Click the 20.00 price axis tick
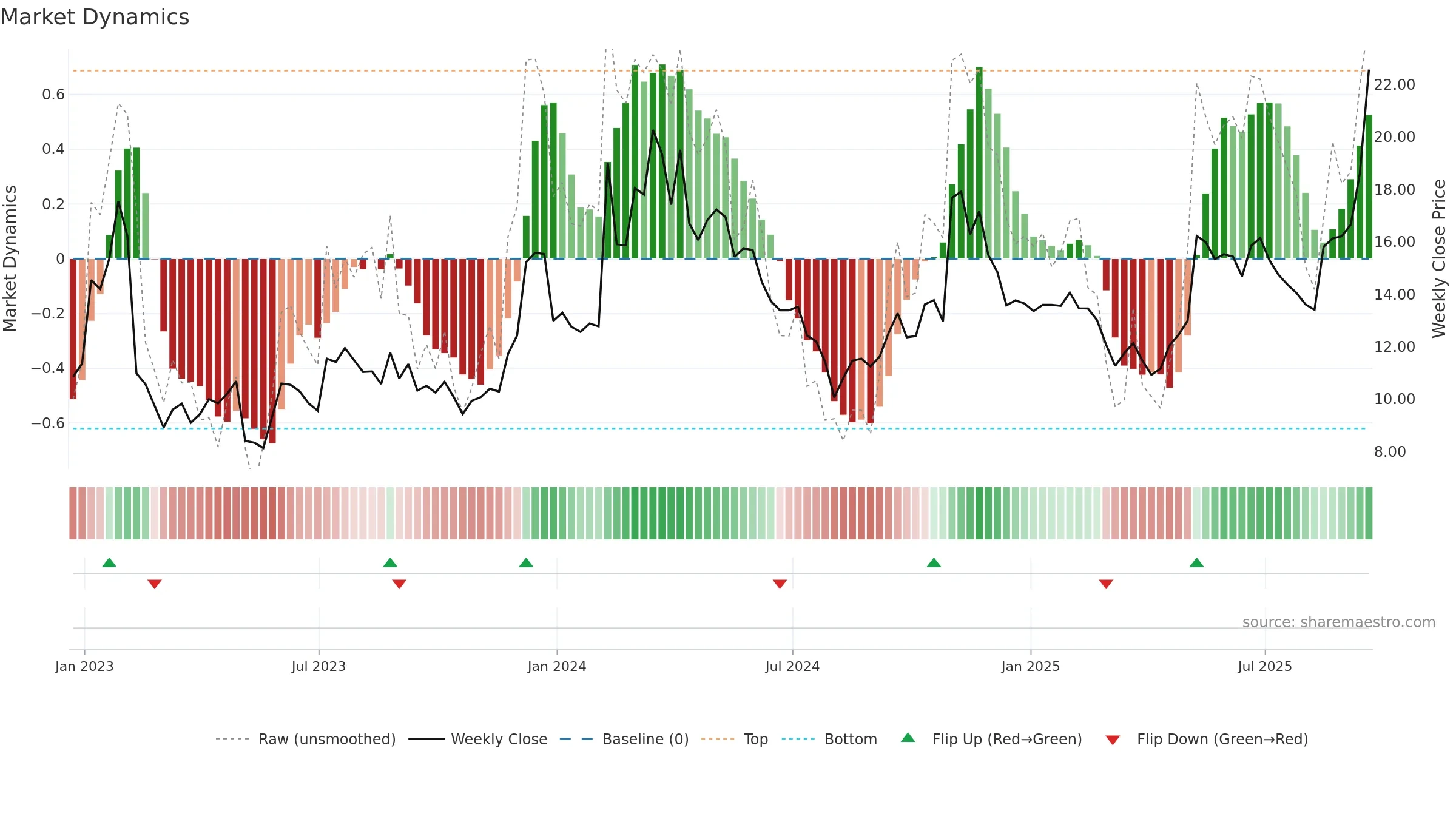1456x819 pixels. (1394, 136)
